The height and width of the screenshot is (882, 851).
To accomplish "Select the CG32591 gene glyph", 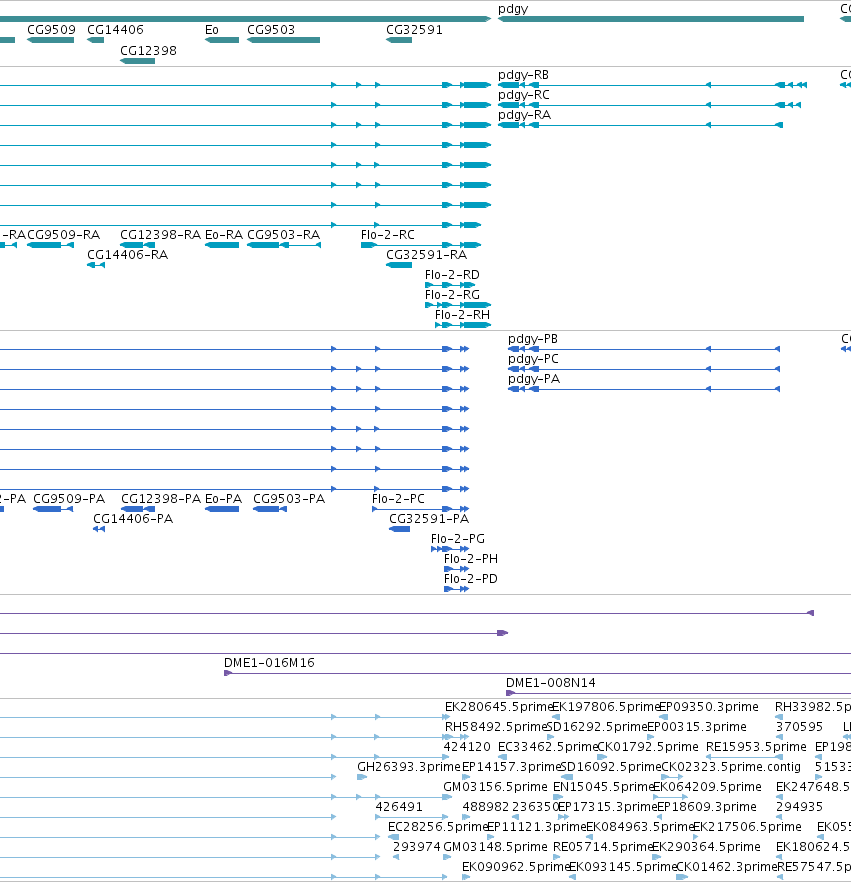I will 399,40.
